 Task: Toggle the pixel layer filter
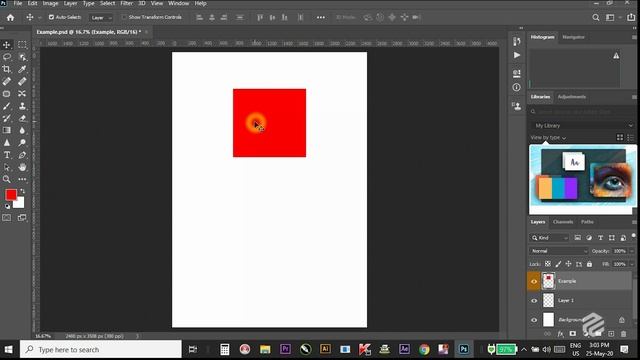point(577,238)
